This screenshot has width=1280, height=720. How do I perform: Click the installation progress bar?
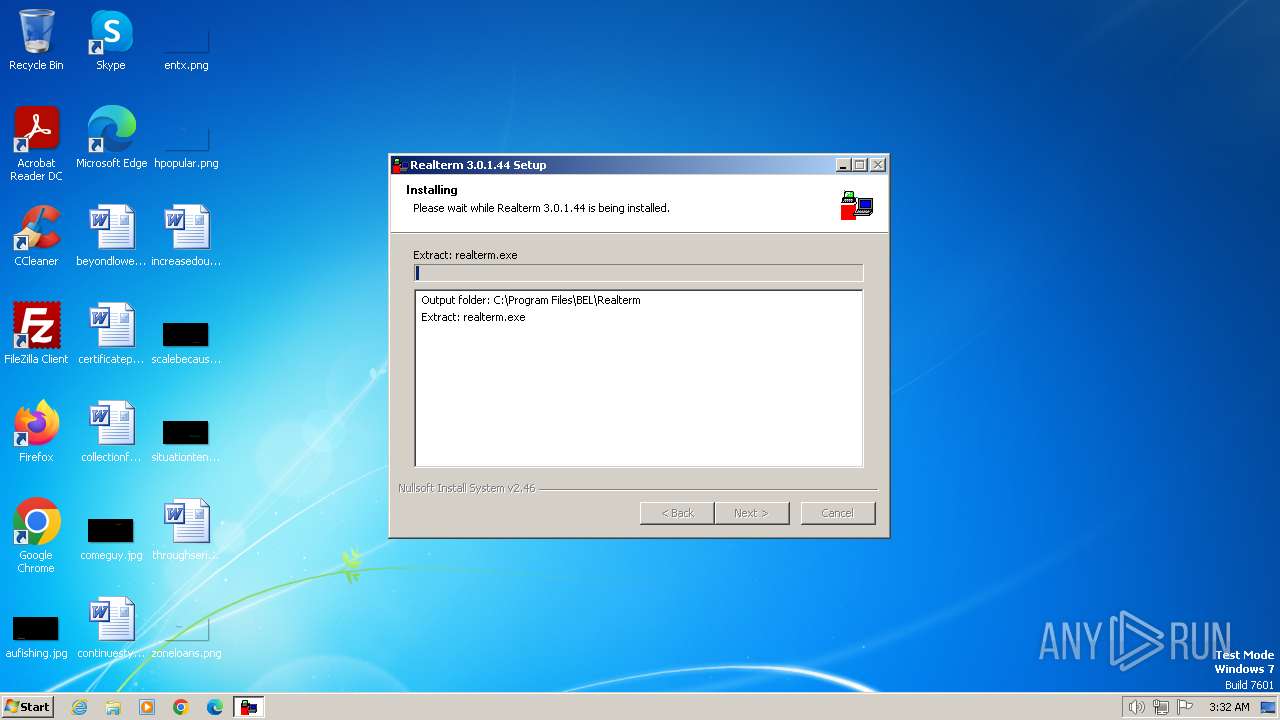tap(638, 273)
